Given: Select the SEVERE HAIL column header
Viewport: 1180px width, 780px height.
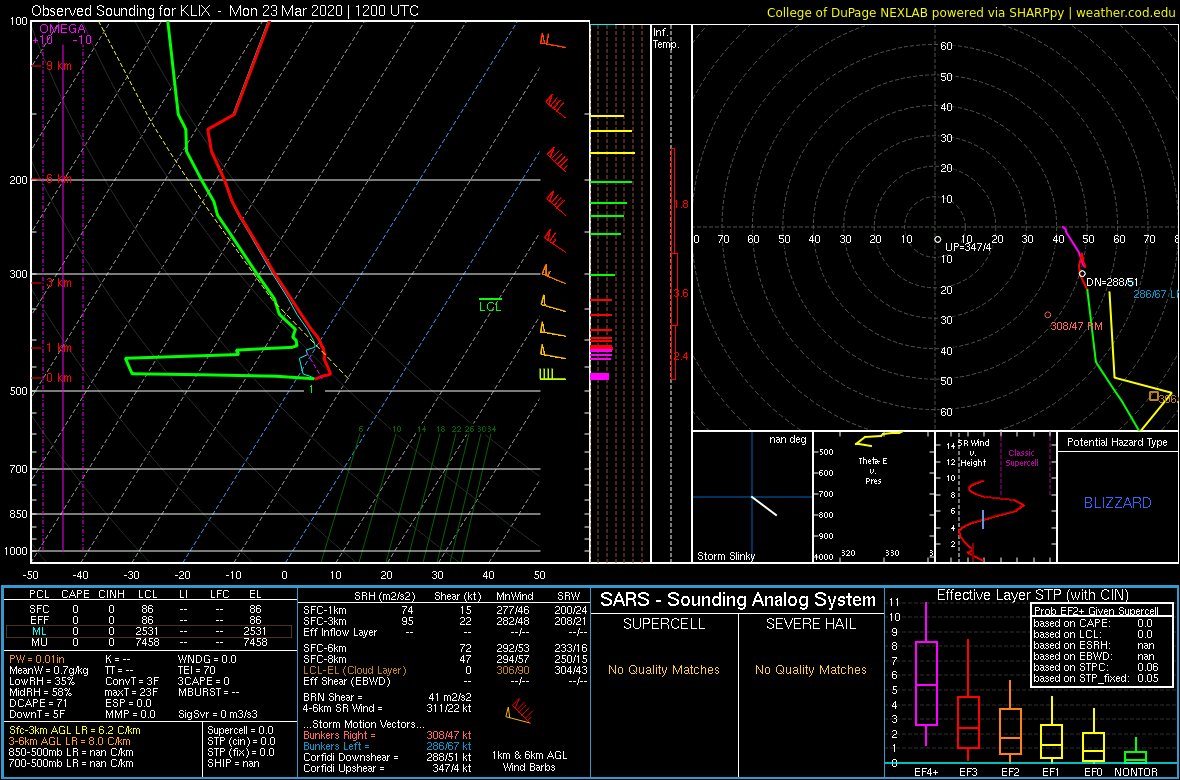Looking at the screenshot, I should click(x=810, y=625).
